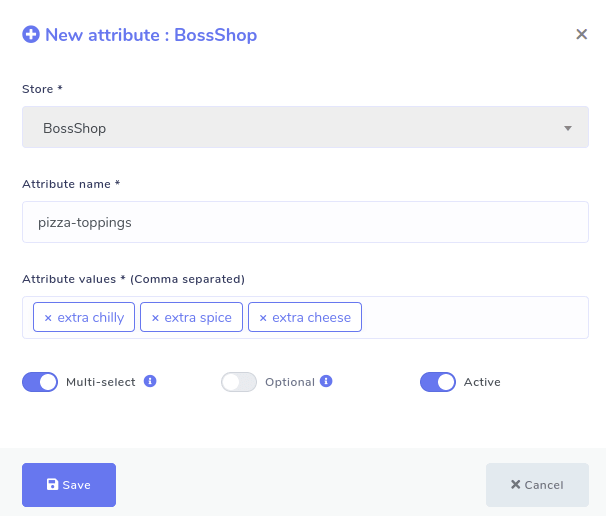Click the plus icon beside New attribute title
606x516 pixels.
(x=31, y=35)
